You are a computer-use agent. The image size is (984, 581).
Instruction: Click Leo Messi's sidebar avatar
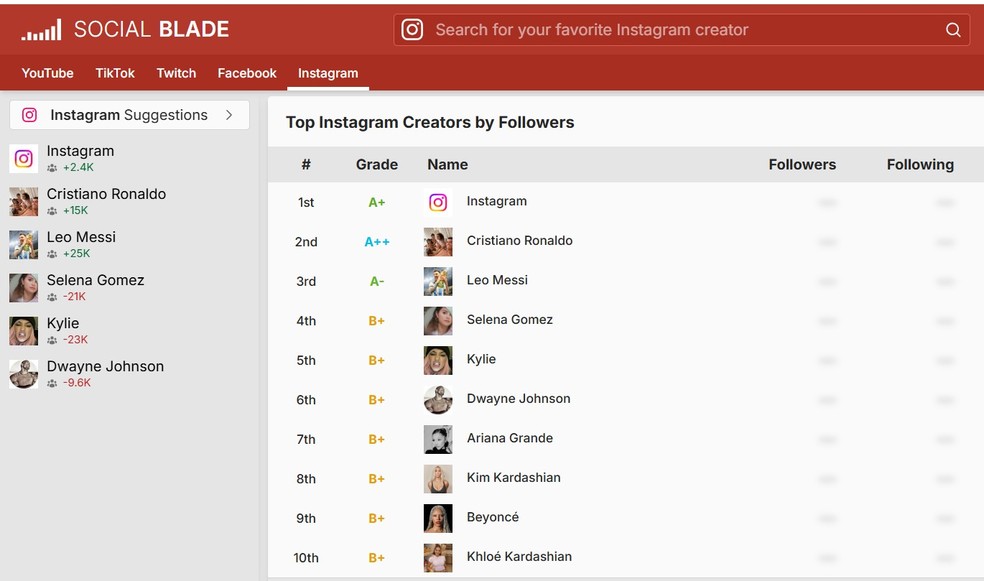[x=24, y=244]
